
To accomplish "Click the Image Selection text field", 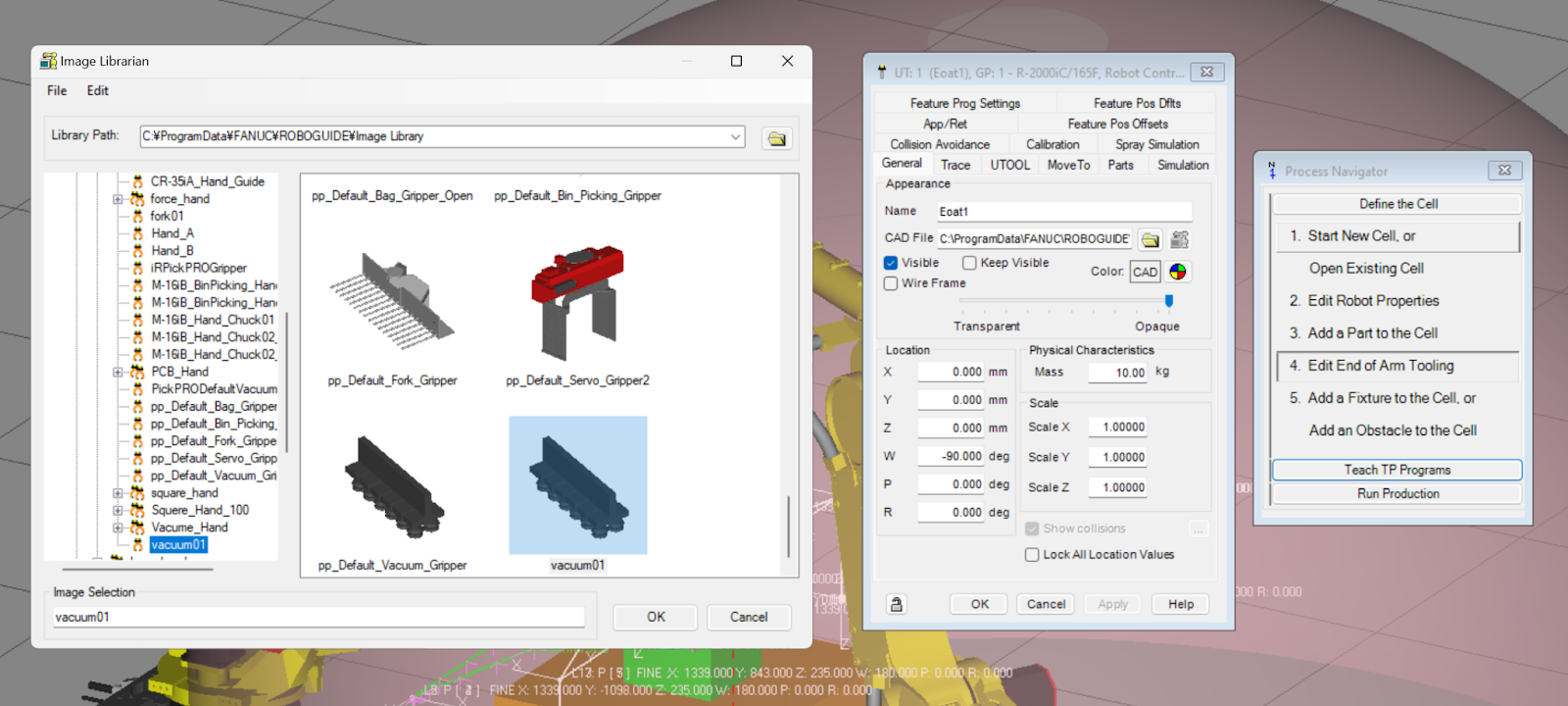I will coord(318,617).
